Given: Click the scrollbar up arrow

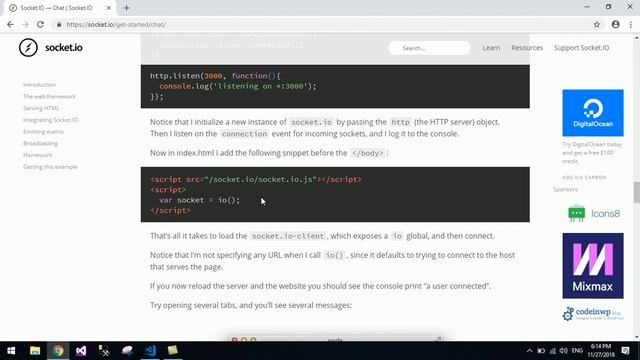Looking at the screenshot, I should coord(636,38).
